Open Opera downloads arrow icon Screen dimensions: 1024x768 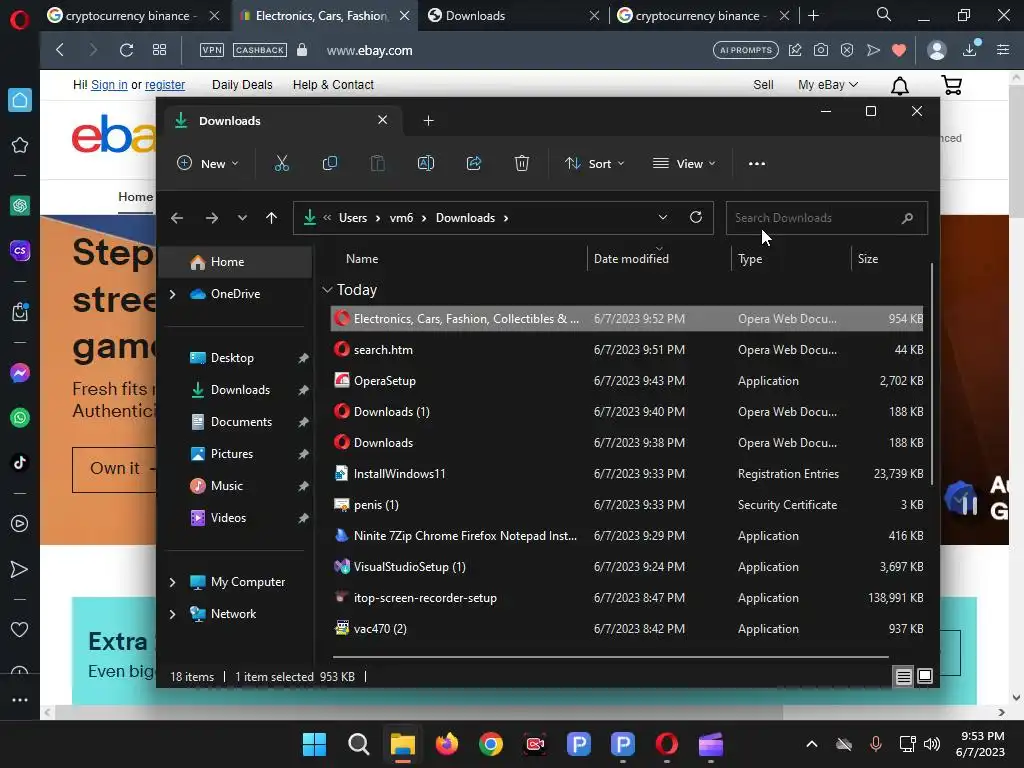(x=970, y=50)
